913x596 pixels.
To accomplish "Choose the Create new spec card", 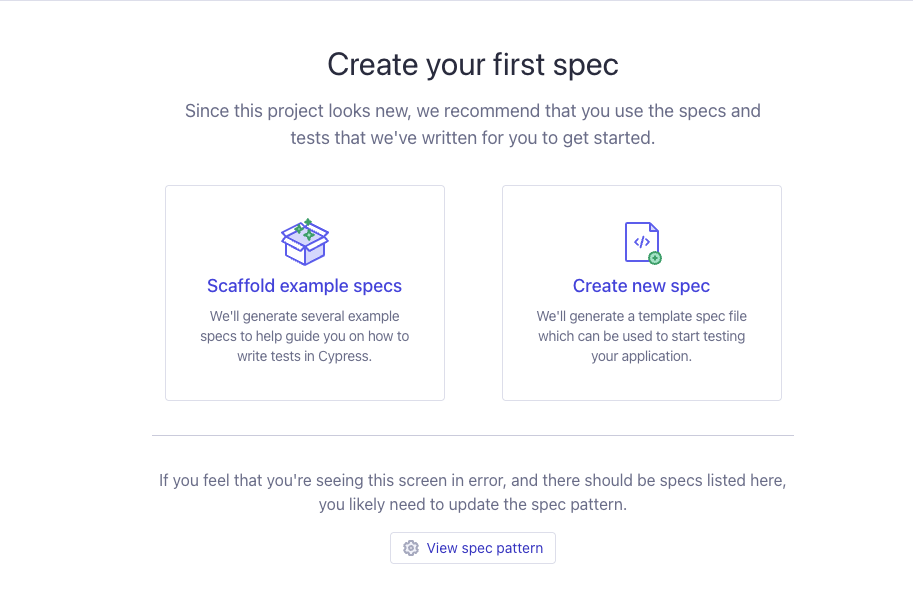I will pyautogui.click(x=641, y=380).
